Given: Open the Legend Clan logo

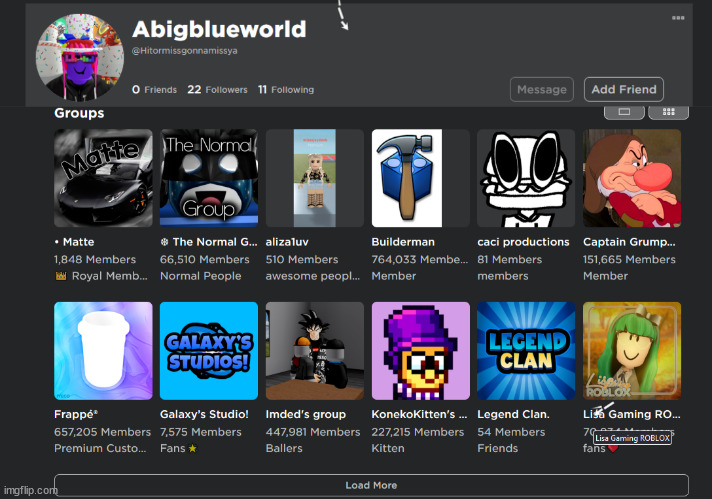Looking at the screenshot, I should point(526,351).
